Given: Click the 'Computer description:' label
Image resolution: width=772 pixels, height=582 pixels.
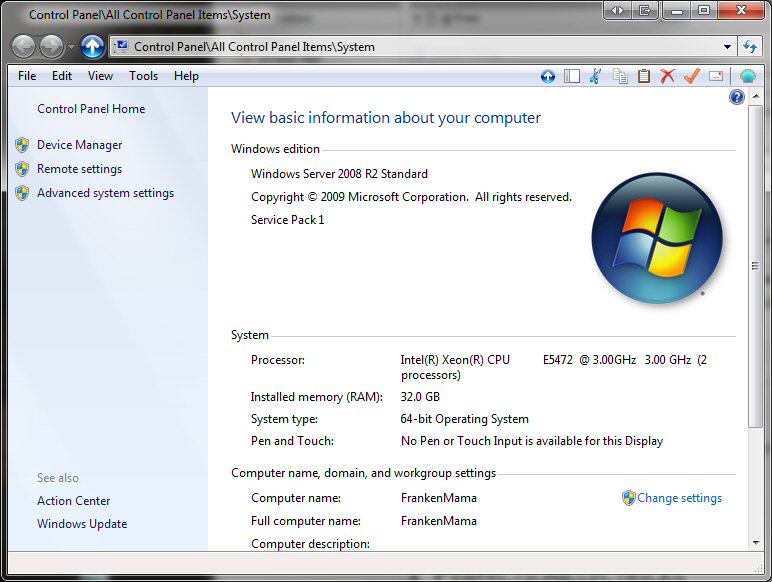Looking at the screenshot, I should pyautogui.click(x=310, y=544).
